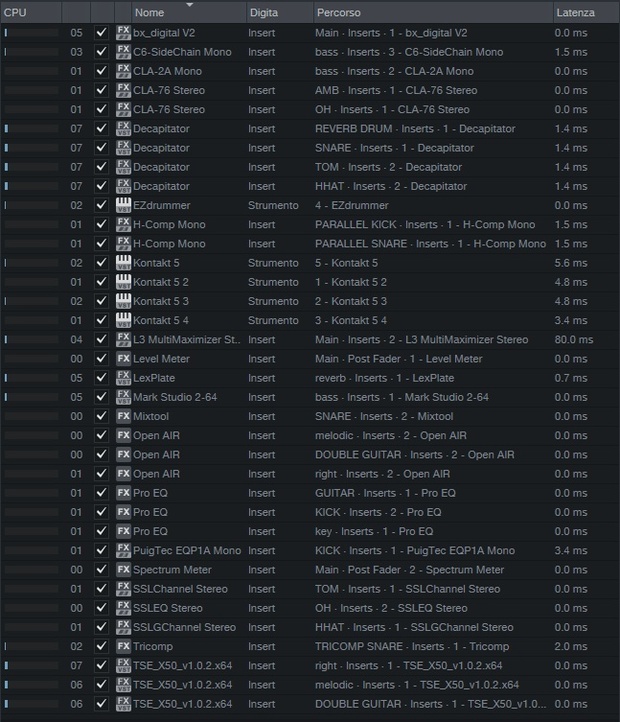Click the instrument keyboard icon for EZdrummer
620x722 pixels.
(x=123, y=205)
